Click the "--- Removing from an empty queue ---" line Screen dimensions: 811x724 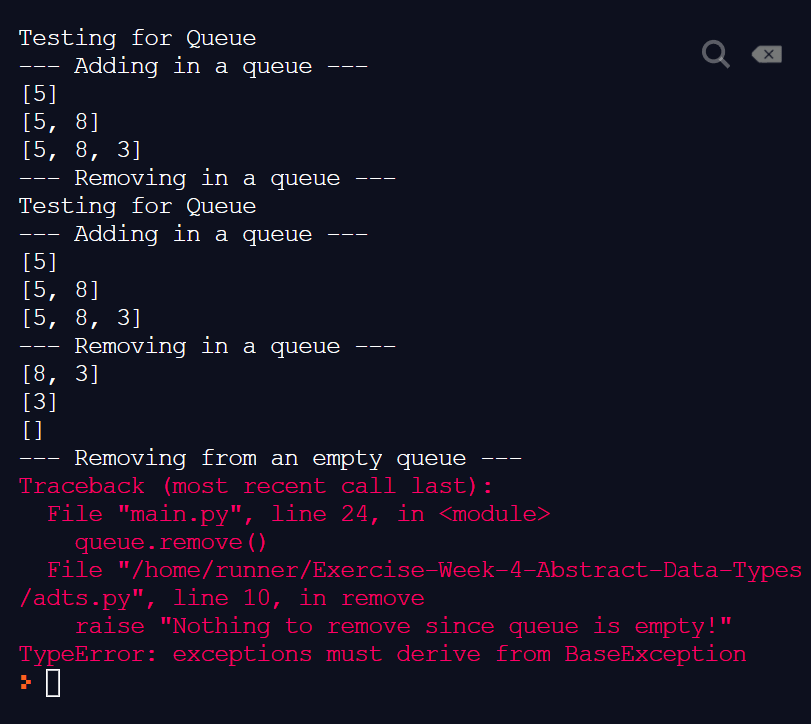(x=270, y=459)
